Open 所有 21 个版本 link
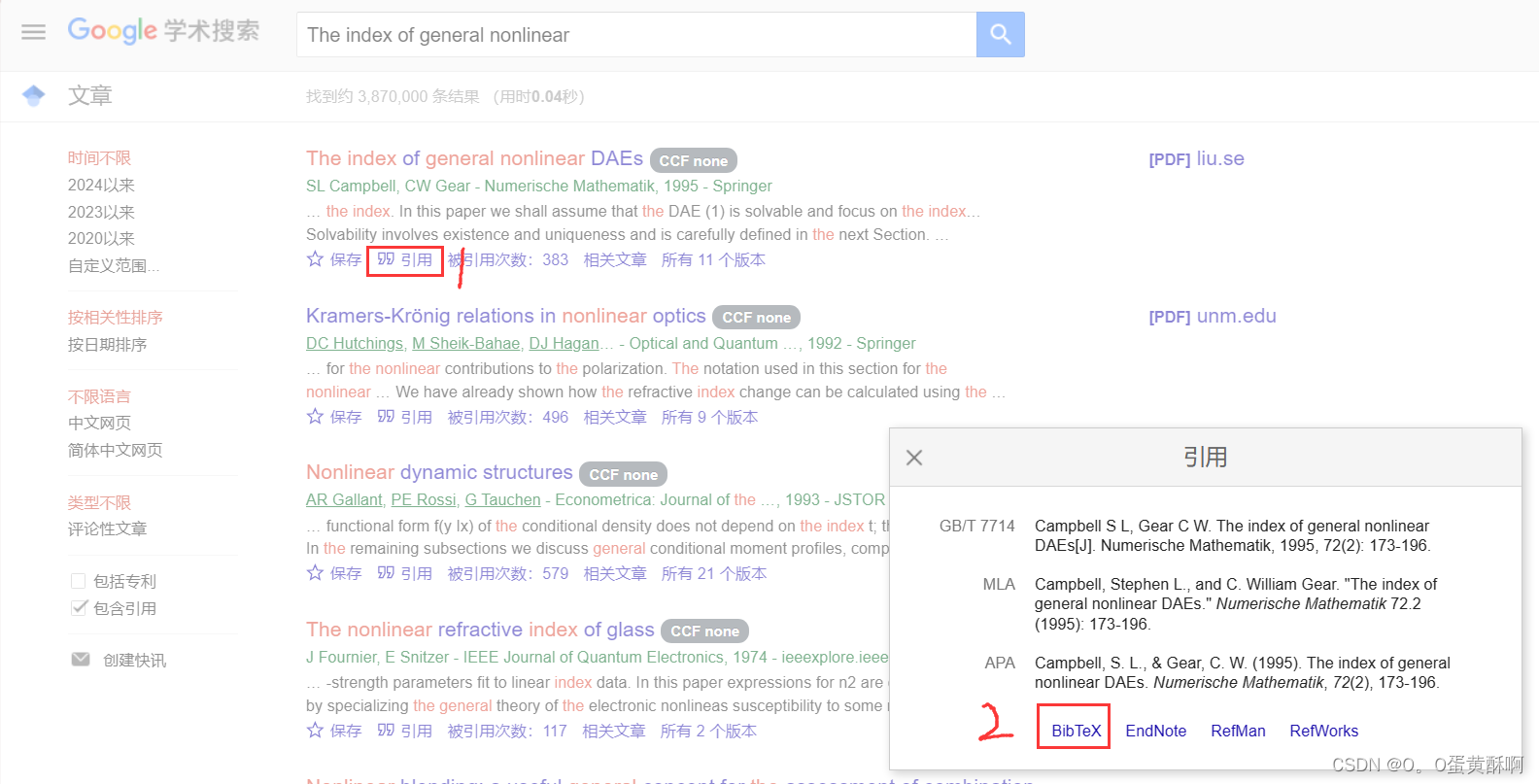Viewport: 1539px width, 784px height. [x=713, y=573]
